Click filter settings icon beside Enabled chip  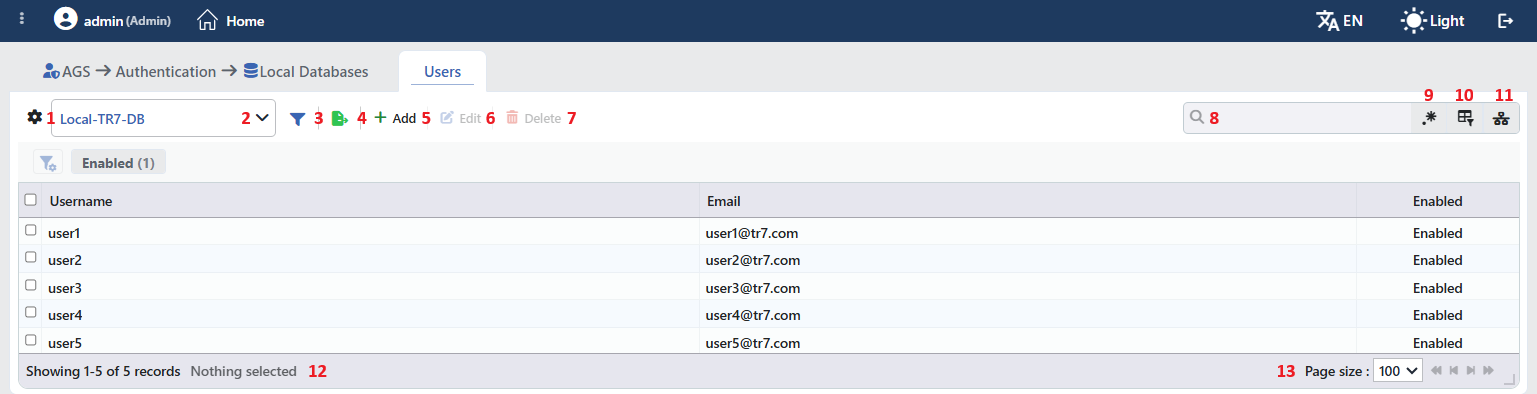click(48, 163)
